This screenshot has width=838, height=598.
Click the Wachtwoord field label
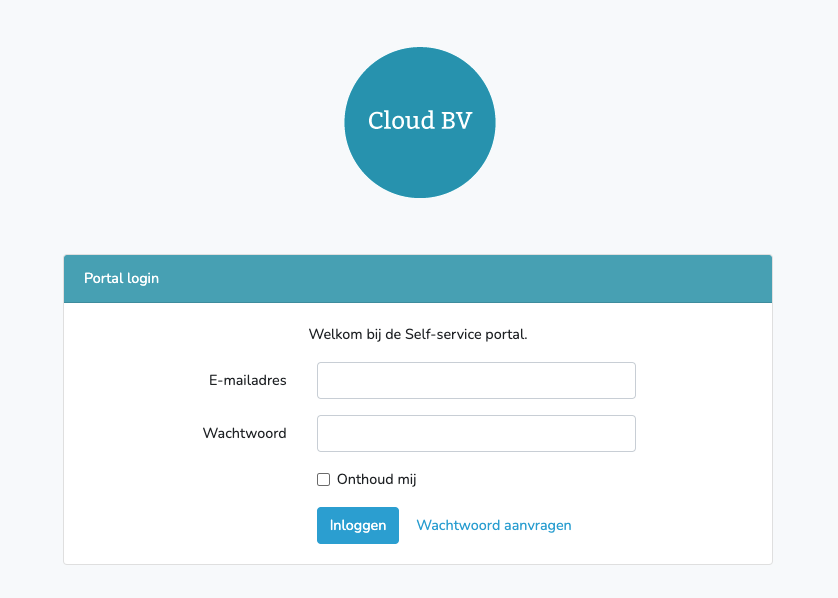[x=244, y=433]
